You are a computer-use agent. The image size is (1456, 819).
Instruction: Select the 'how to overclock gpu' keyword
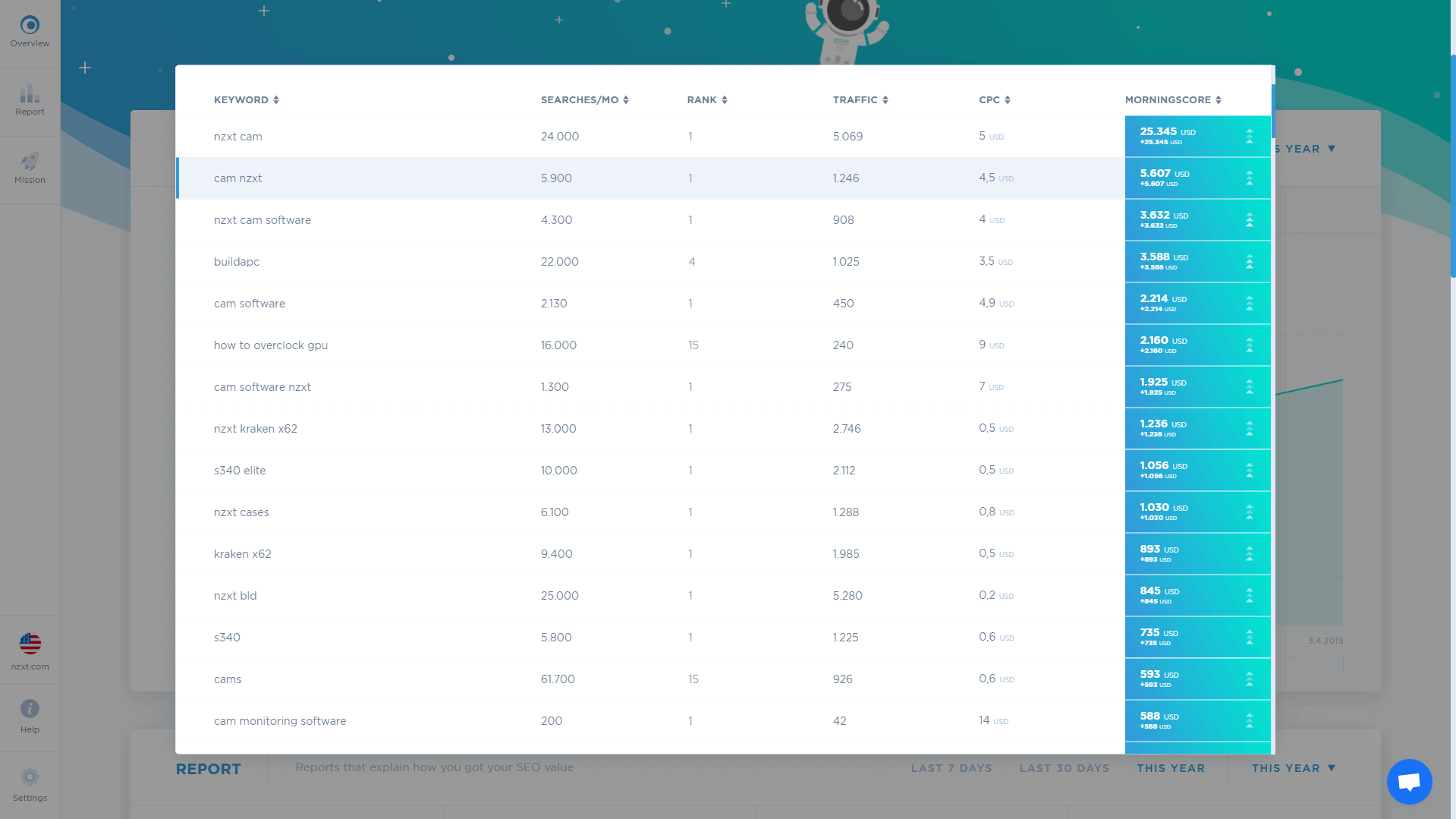pyautogui.click(x=271, y=345)
